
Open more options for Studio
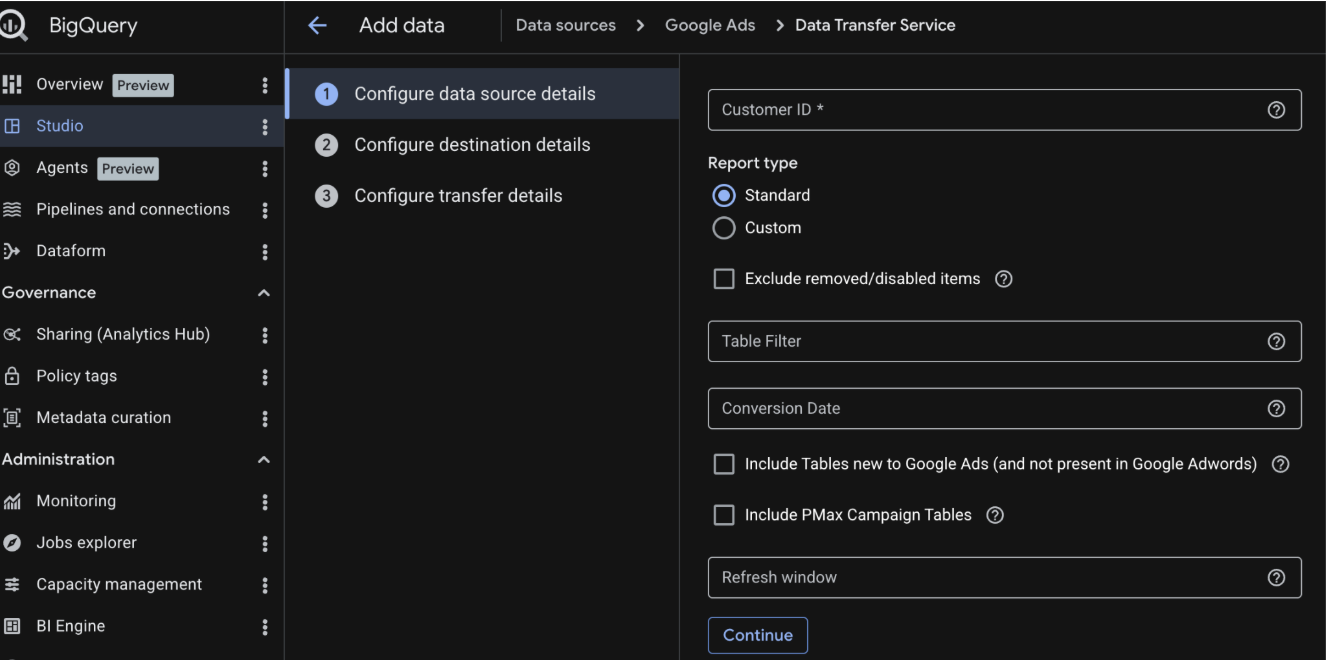click(265, 127)
